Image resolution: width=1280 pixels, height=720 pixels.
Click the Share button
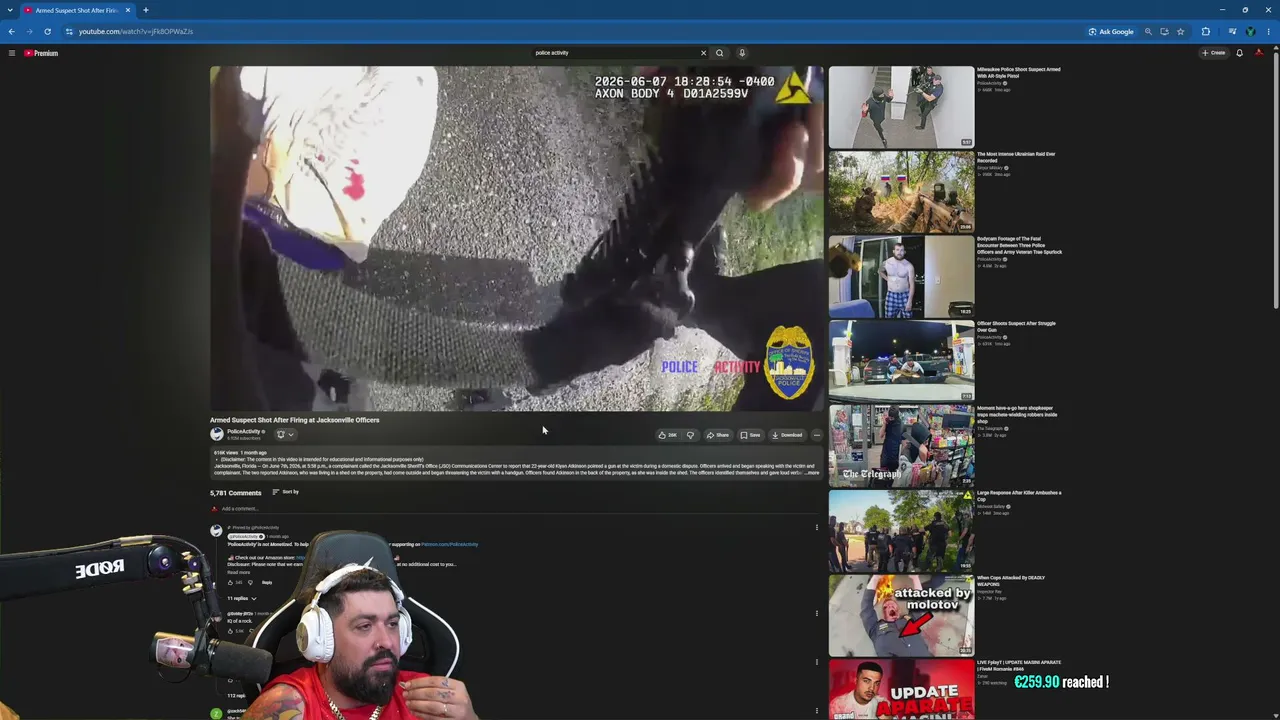pos(718,435)
